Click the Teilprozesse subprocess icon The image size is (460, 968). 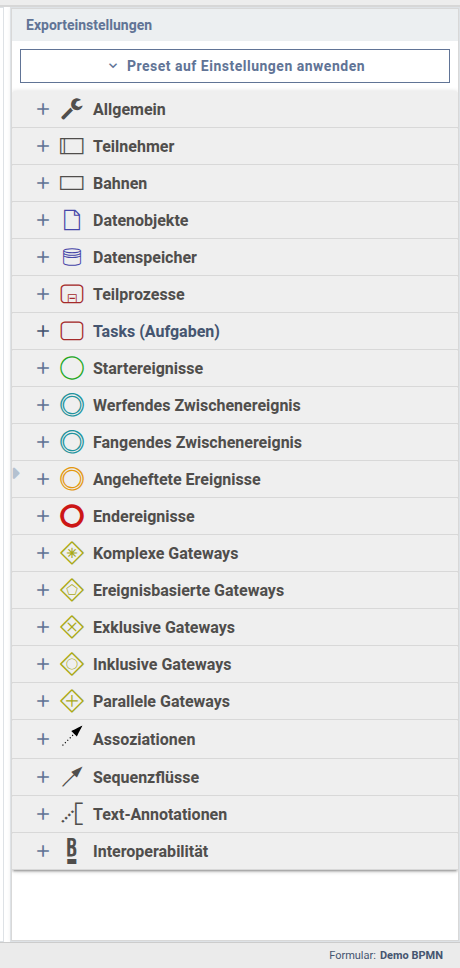click(x=72, y=294)
